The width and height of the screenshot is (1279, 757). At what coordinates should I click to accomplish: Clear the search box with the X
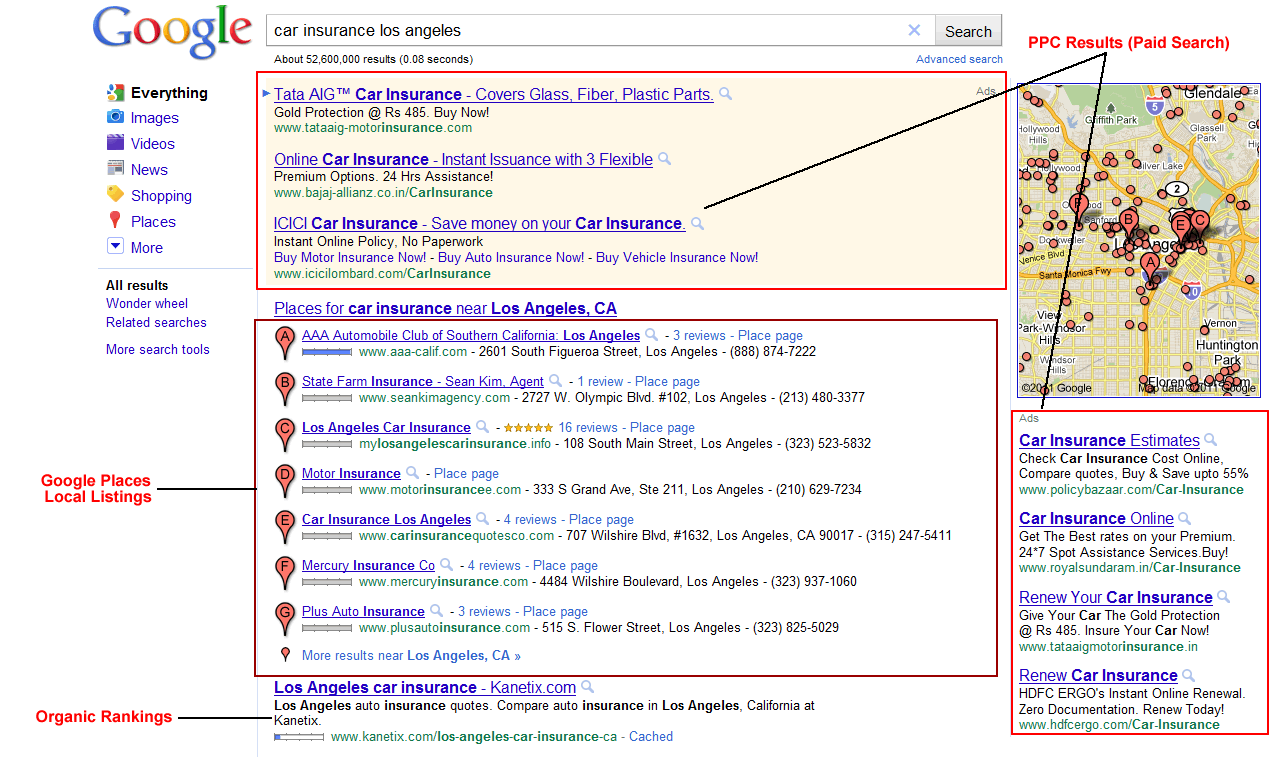(914, 31)
